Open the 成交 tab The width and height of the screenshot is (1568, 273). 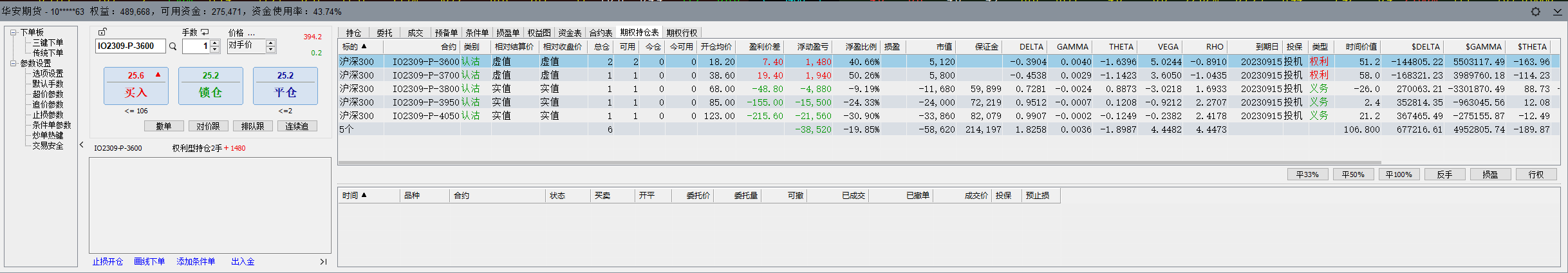click(415, 33)
